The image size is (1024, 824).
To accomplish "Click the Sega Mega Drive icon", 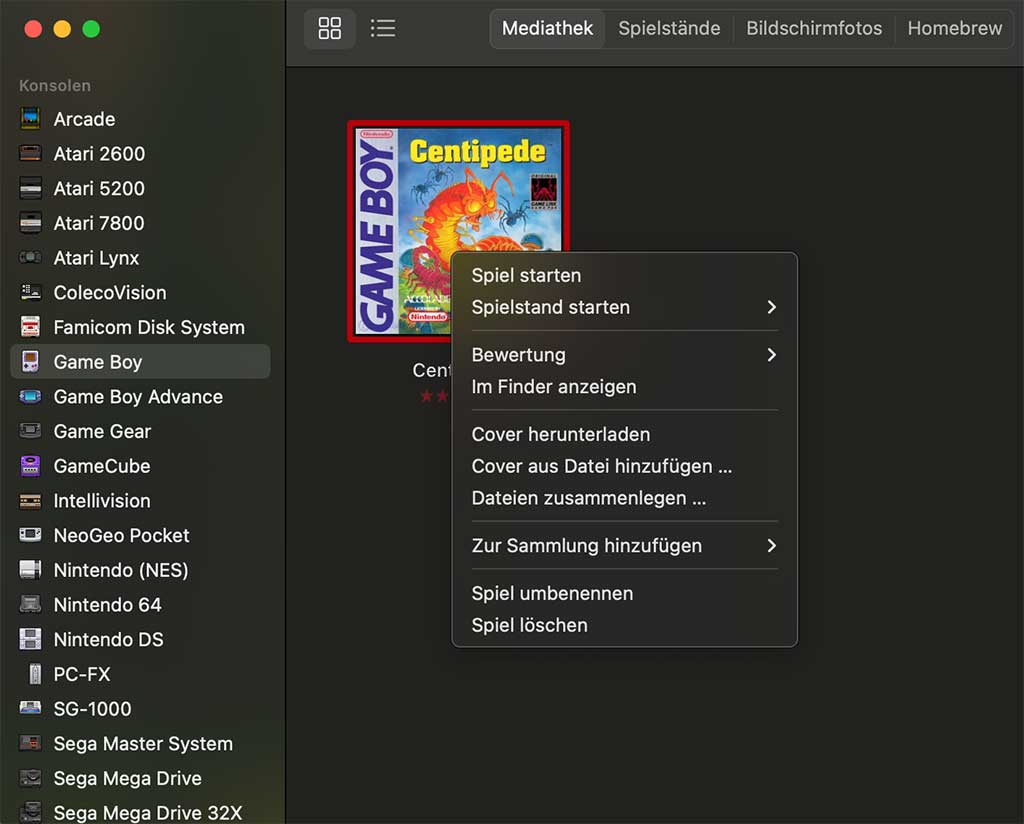I will click(30, 778).
